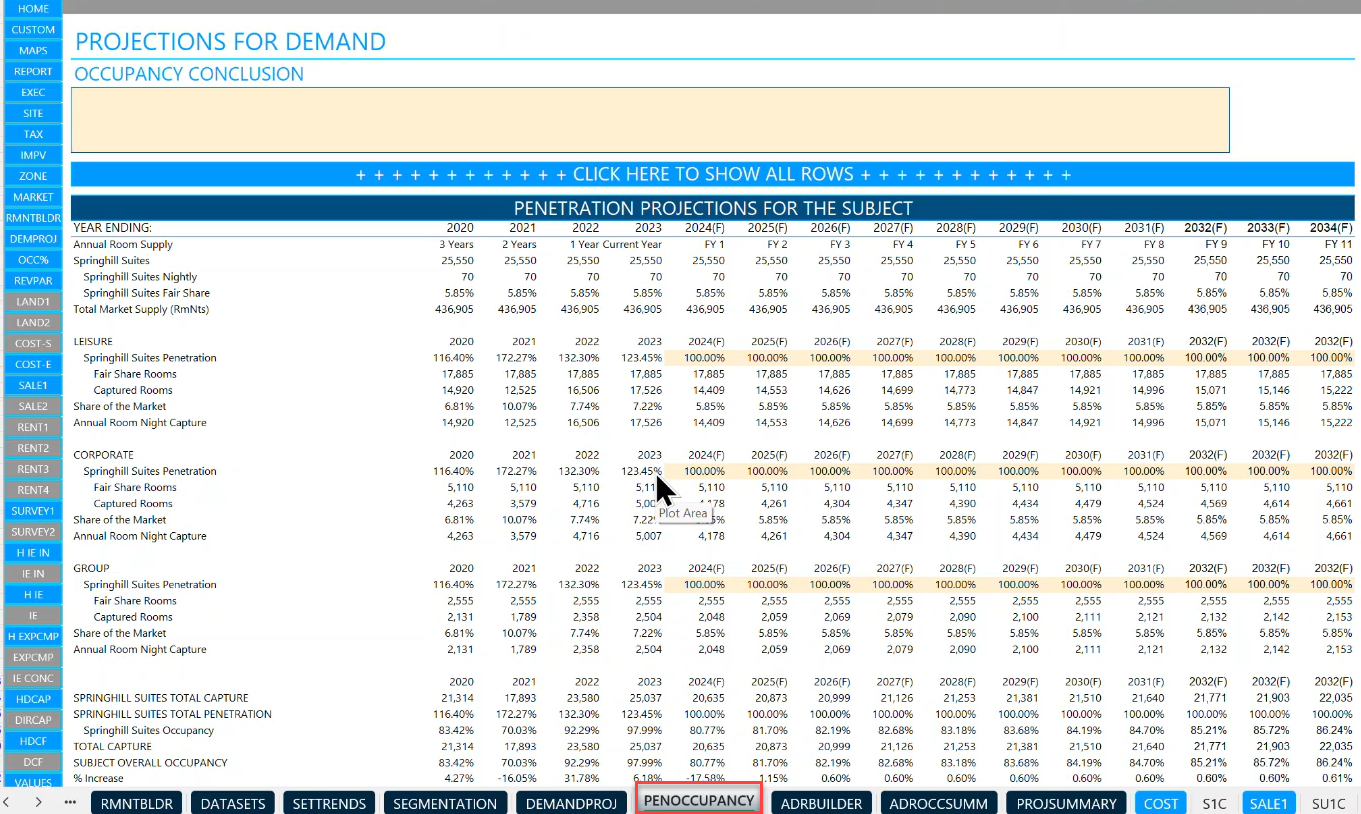Open the IMPV sidebar button
The height and width of the screenshot is (814, 1361).
coord(33,155)
